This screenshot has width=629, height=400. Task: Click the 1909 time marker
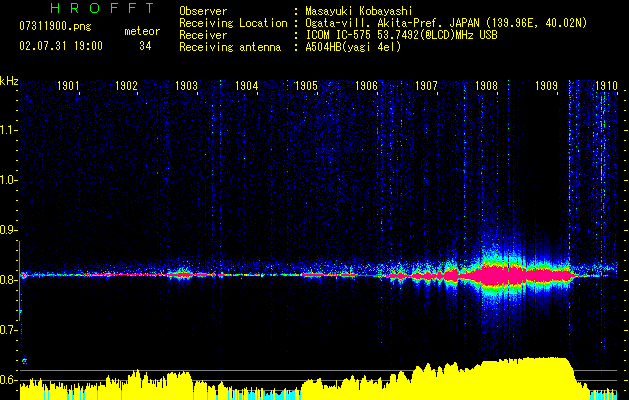click(546, 85)
